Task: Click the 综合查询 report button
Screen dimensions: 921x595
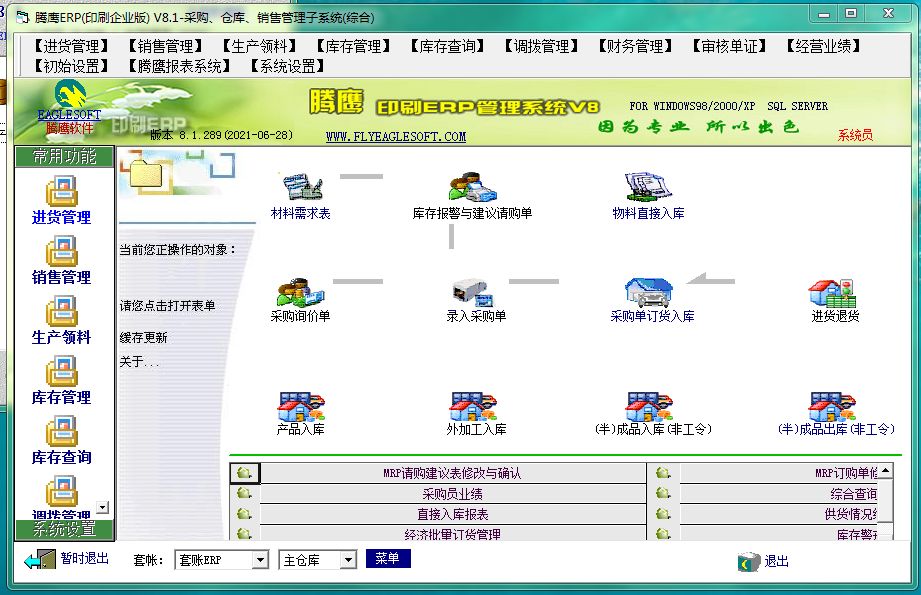Action: (x=779, y=494)
